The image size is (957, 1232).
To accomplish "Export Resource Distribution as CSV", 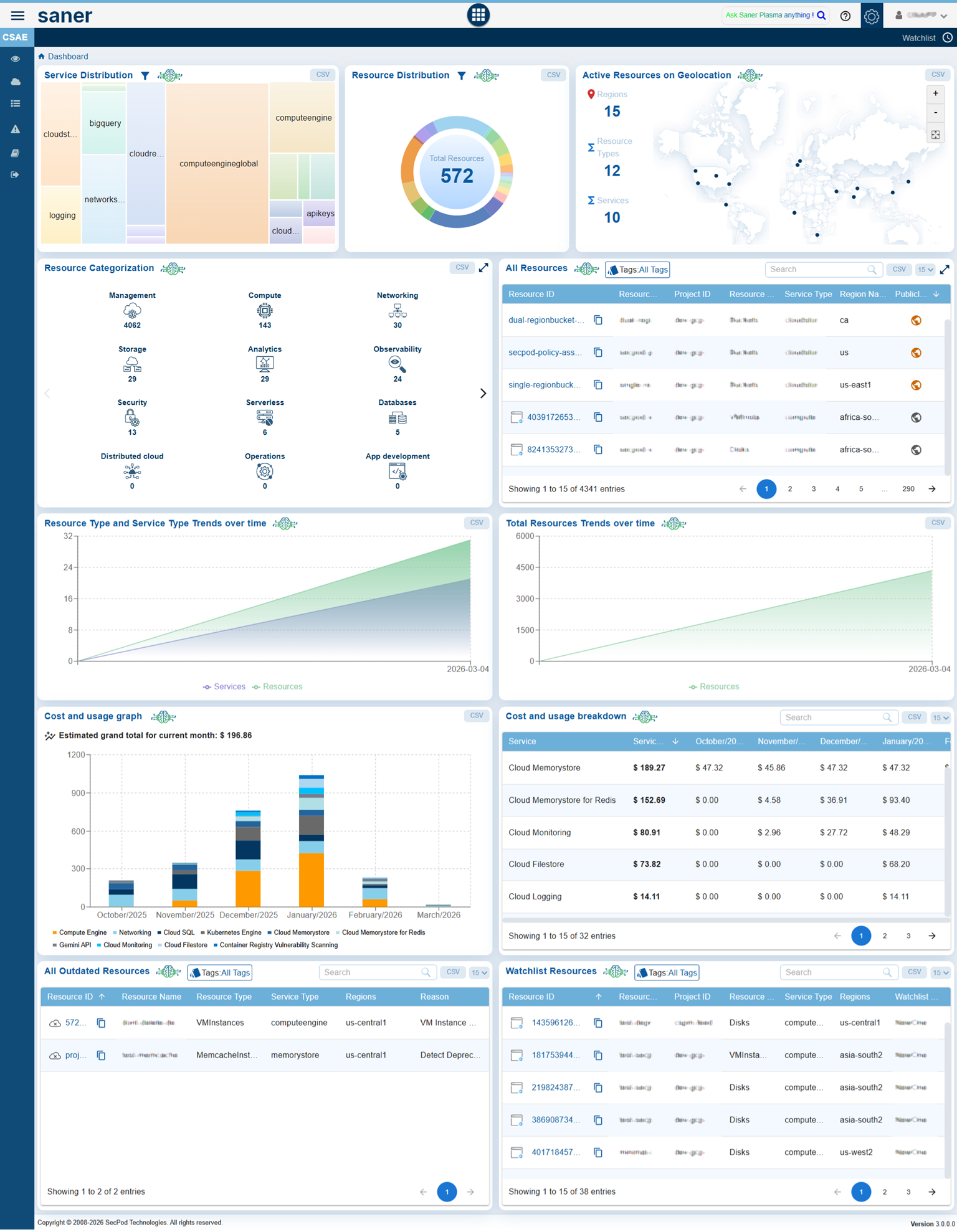I will (553, 75).
